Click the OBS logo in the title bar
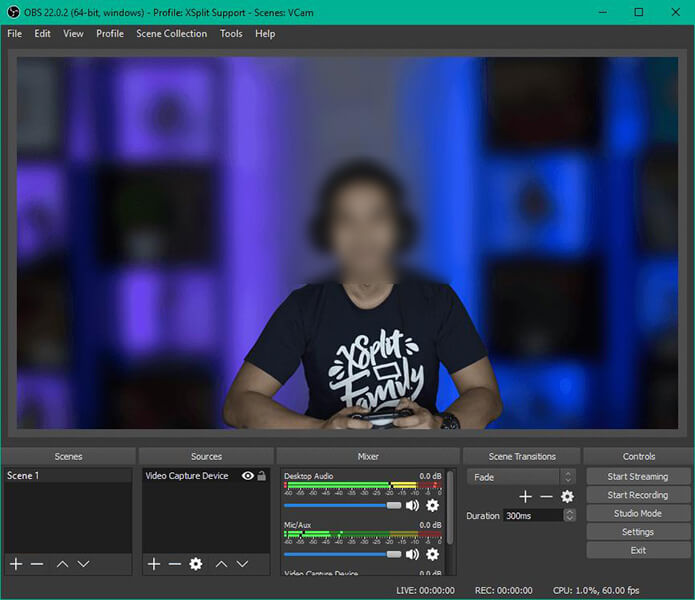695x600 pixels. pos(13,12)
